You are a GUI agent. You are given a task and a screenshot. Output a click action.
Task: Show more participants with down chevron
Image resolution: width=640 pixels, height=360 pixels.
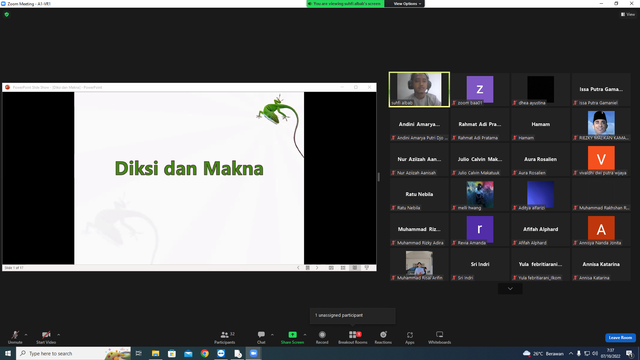tap(510, 289)
